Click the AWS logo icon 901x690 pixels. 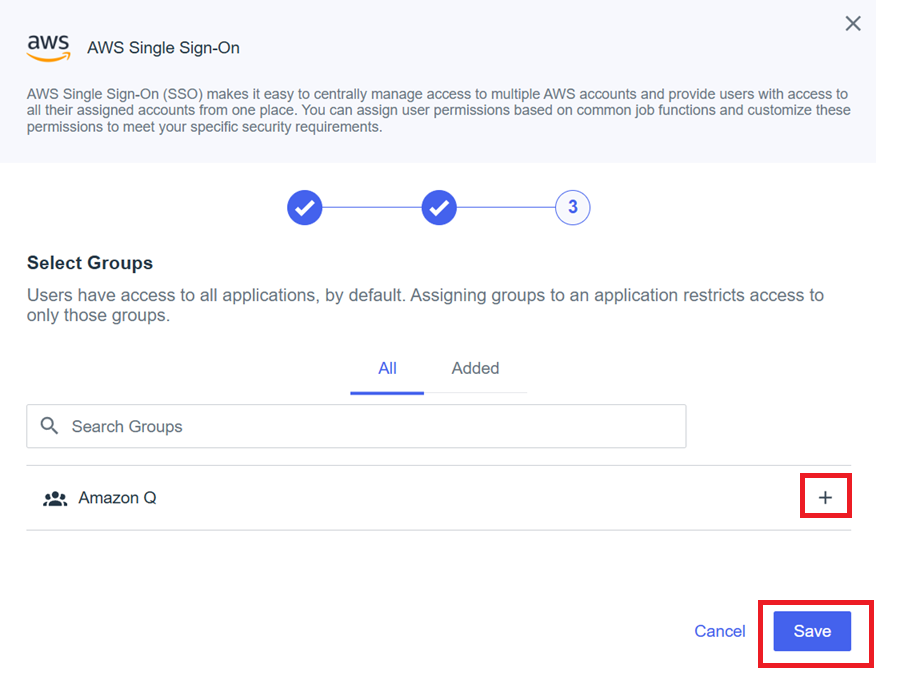(48, 45)
